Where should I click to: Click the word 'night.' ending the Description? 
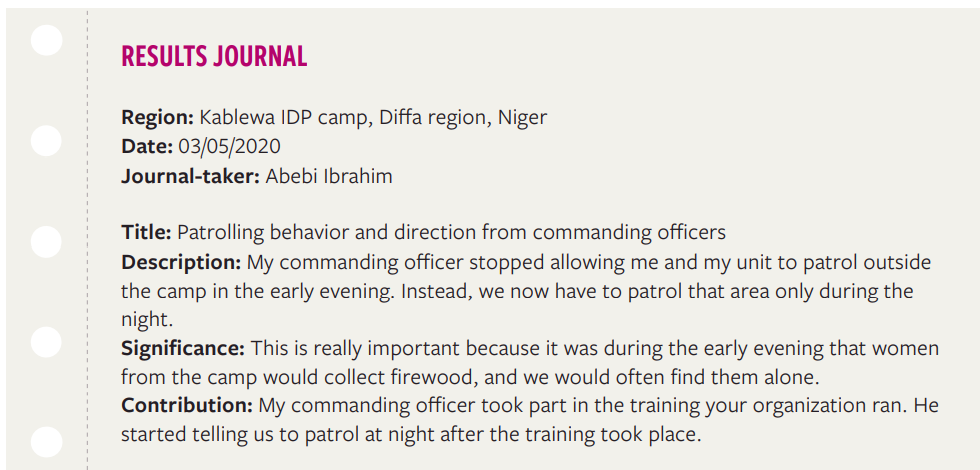click(147, 320)
